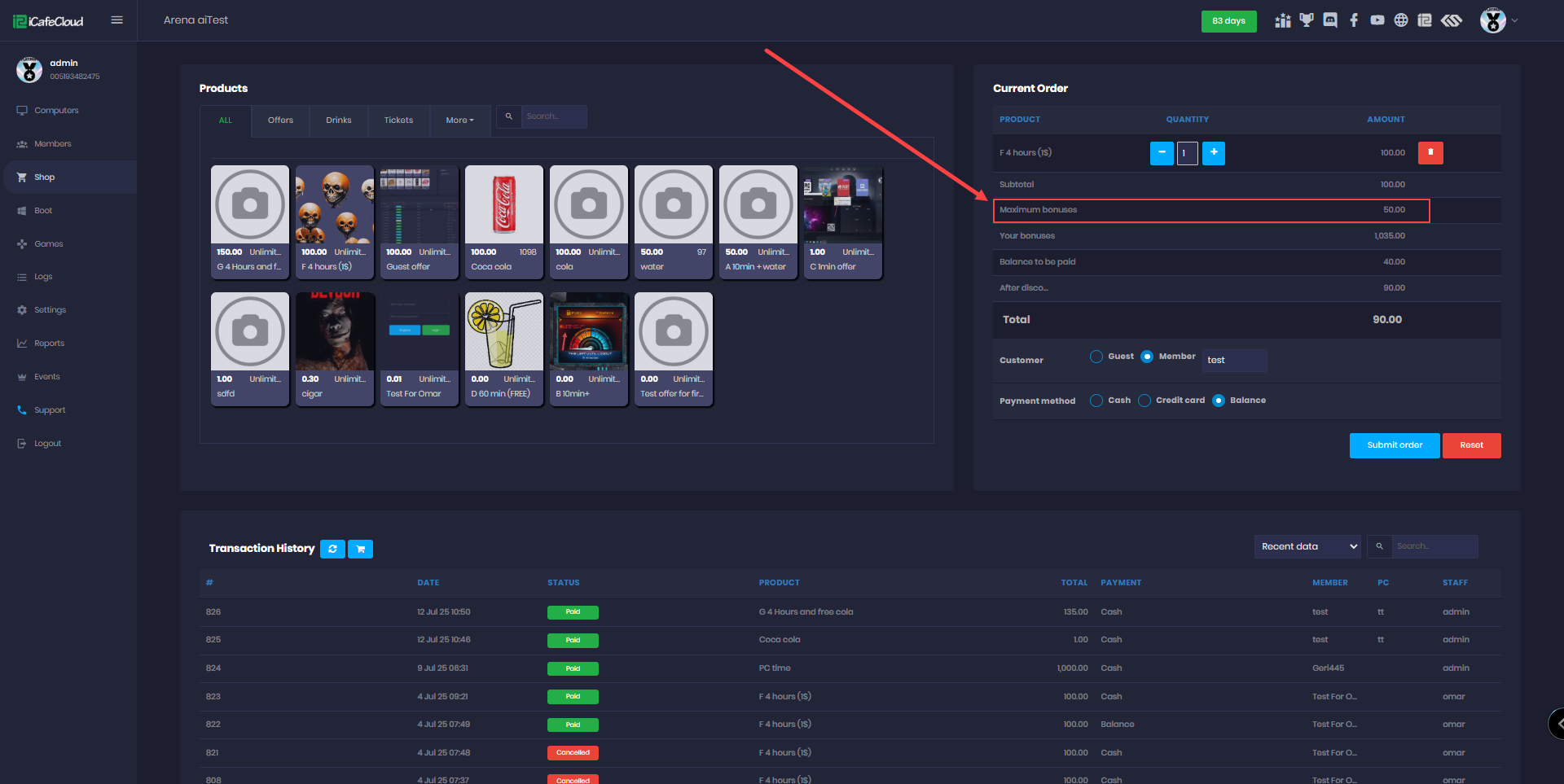Delete F 4 hours item with trash icon
1564x784 pixels.
[1430, 153]
